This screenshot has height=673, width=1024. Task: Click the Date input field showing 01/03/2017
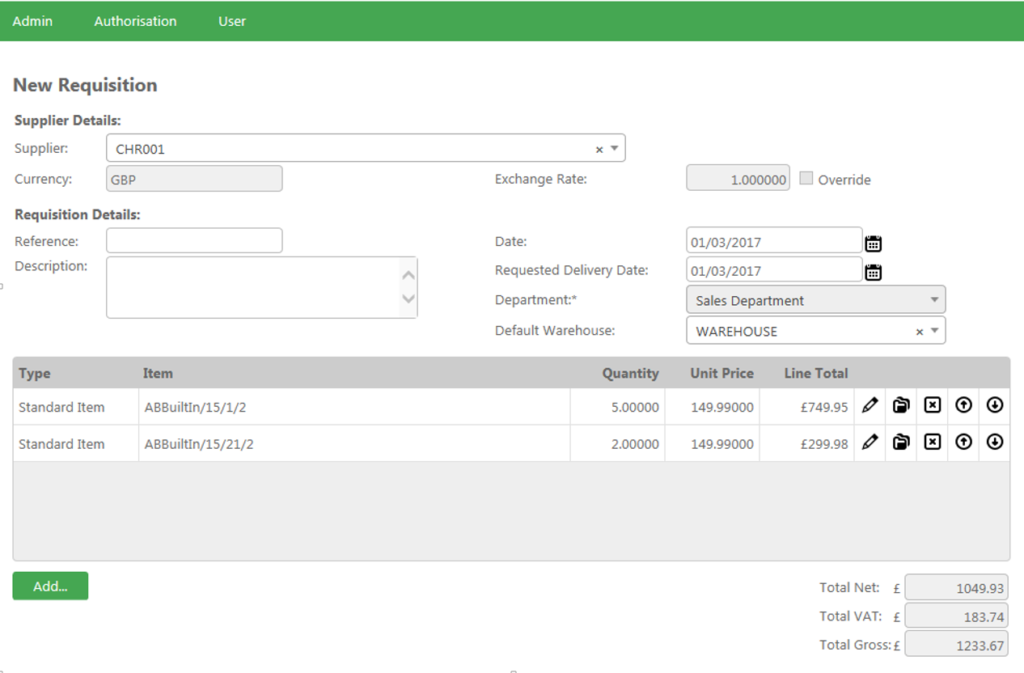(x=774, y=241)
